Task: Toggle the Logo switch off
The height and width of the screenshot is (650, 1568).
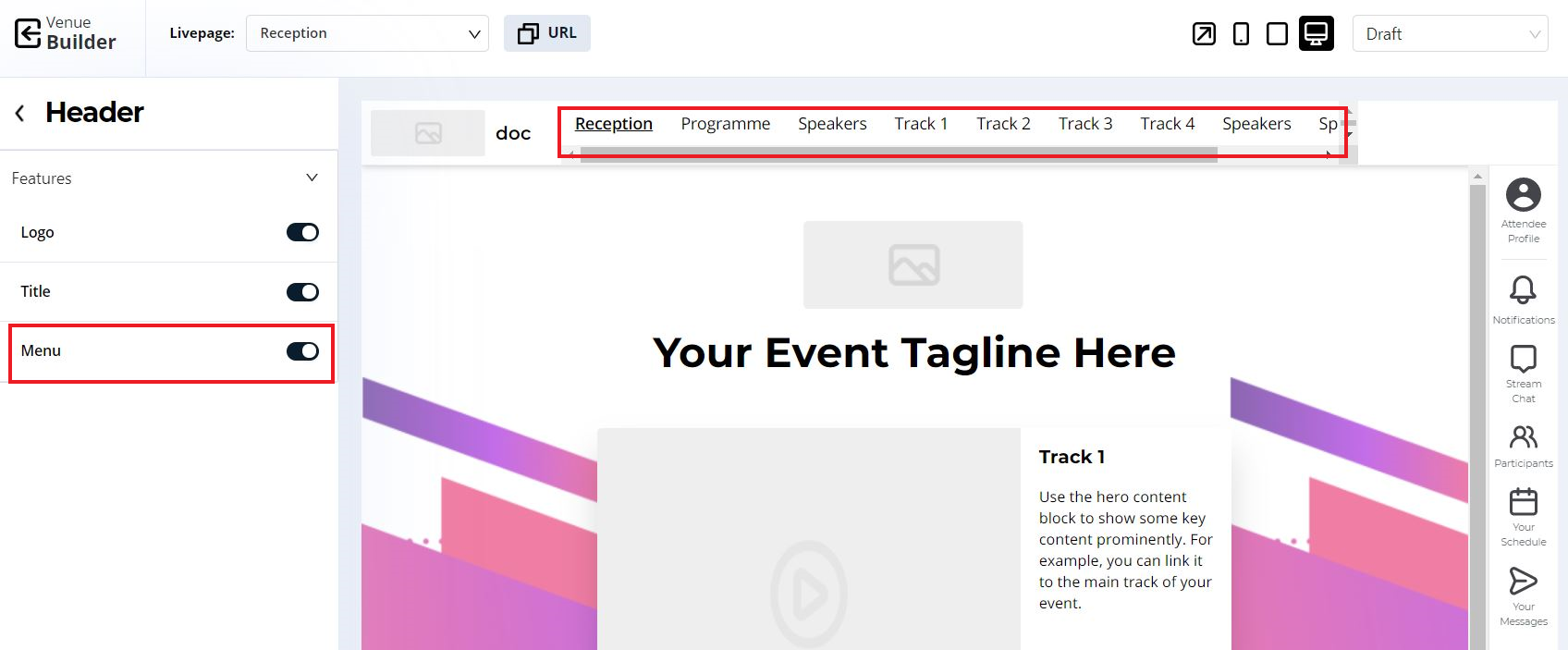Action: [302, 232]
